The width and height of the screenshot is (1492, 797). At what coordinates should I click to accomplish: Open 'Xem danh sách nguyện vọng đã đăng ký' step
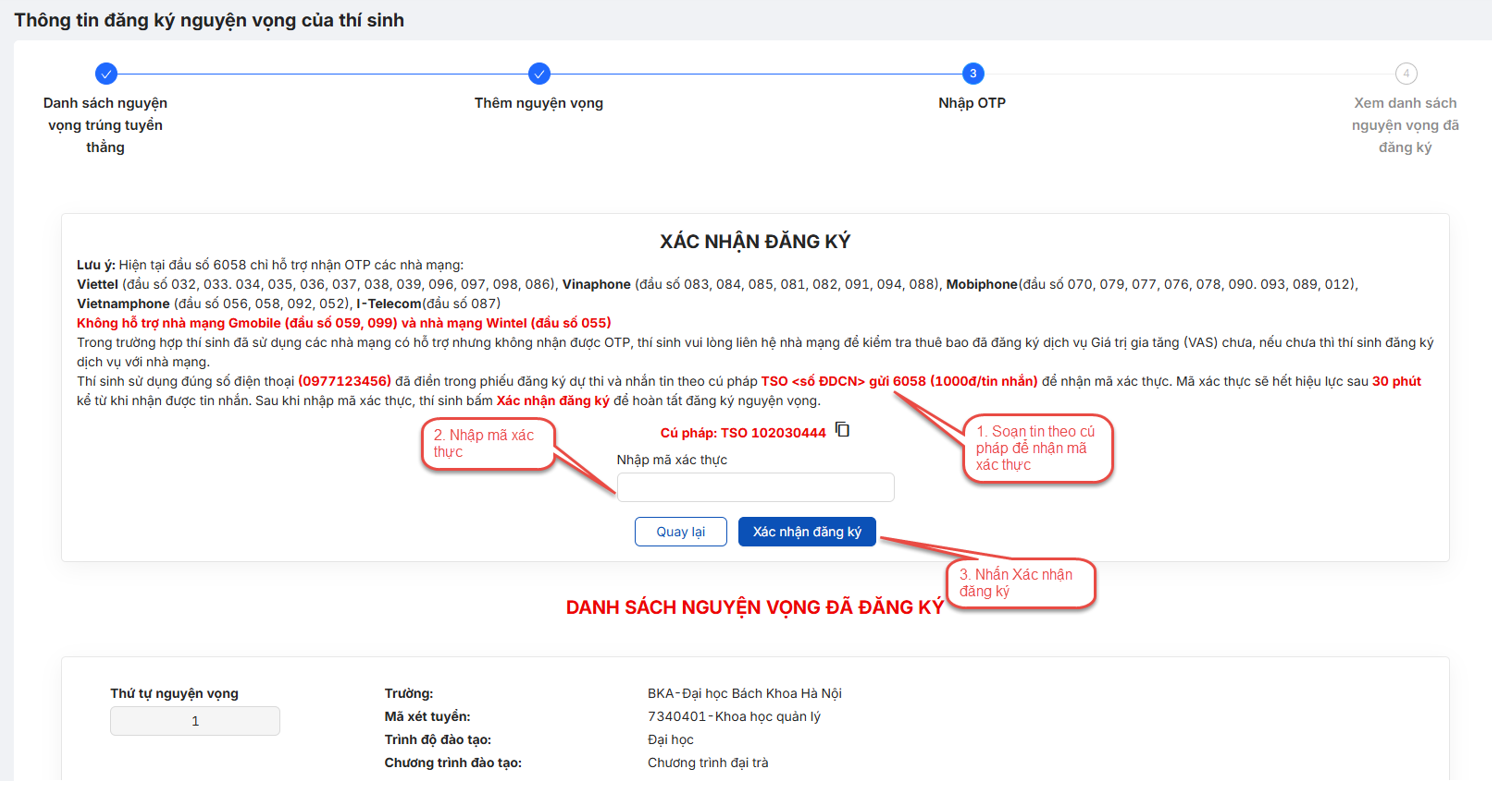[1406, 125]
